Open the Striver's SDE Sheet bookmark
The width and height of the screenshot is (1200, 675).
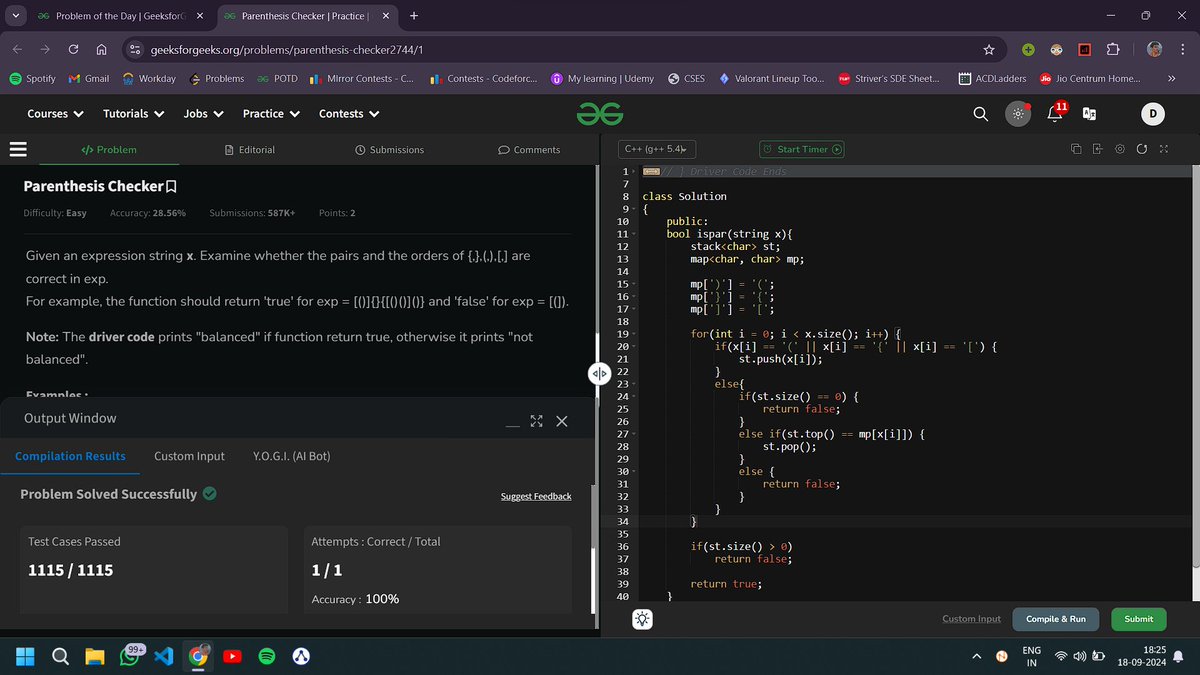[x=889, y=78]
